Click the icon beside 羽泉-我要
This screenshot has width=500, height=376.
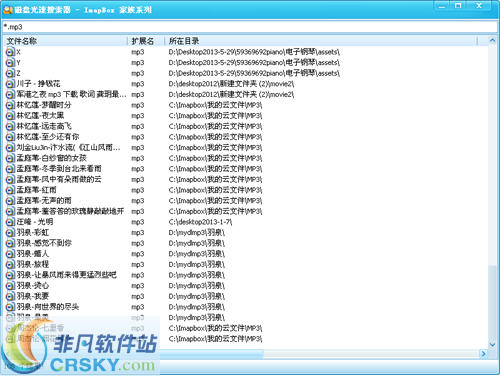click(10, 296)
